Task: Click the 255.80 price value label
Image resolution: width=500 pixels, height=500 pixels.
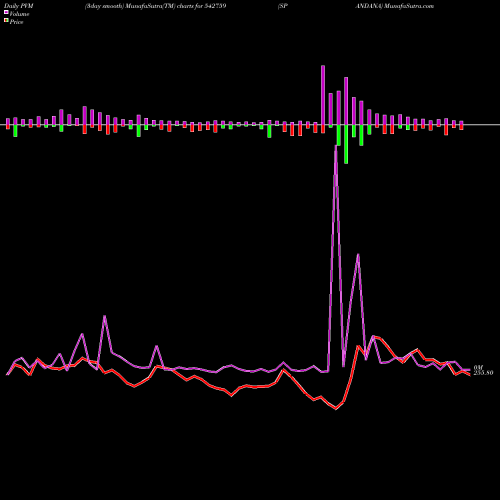Action: [x=483, y=373]
